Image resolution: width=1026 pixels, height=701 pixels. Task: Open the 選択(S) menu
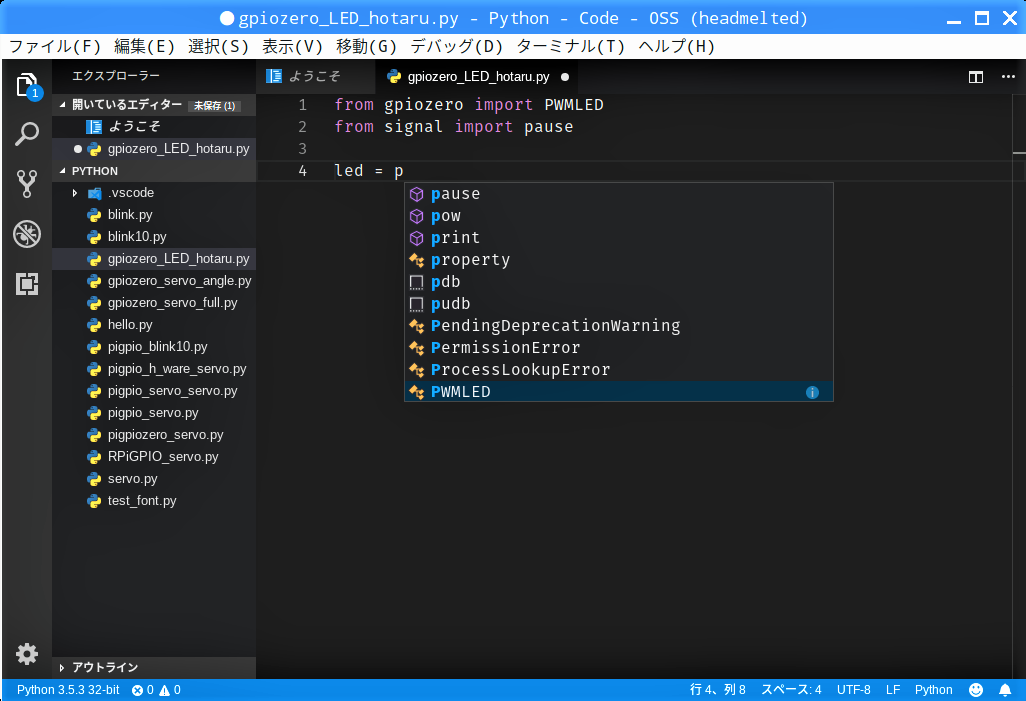219,46
